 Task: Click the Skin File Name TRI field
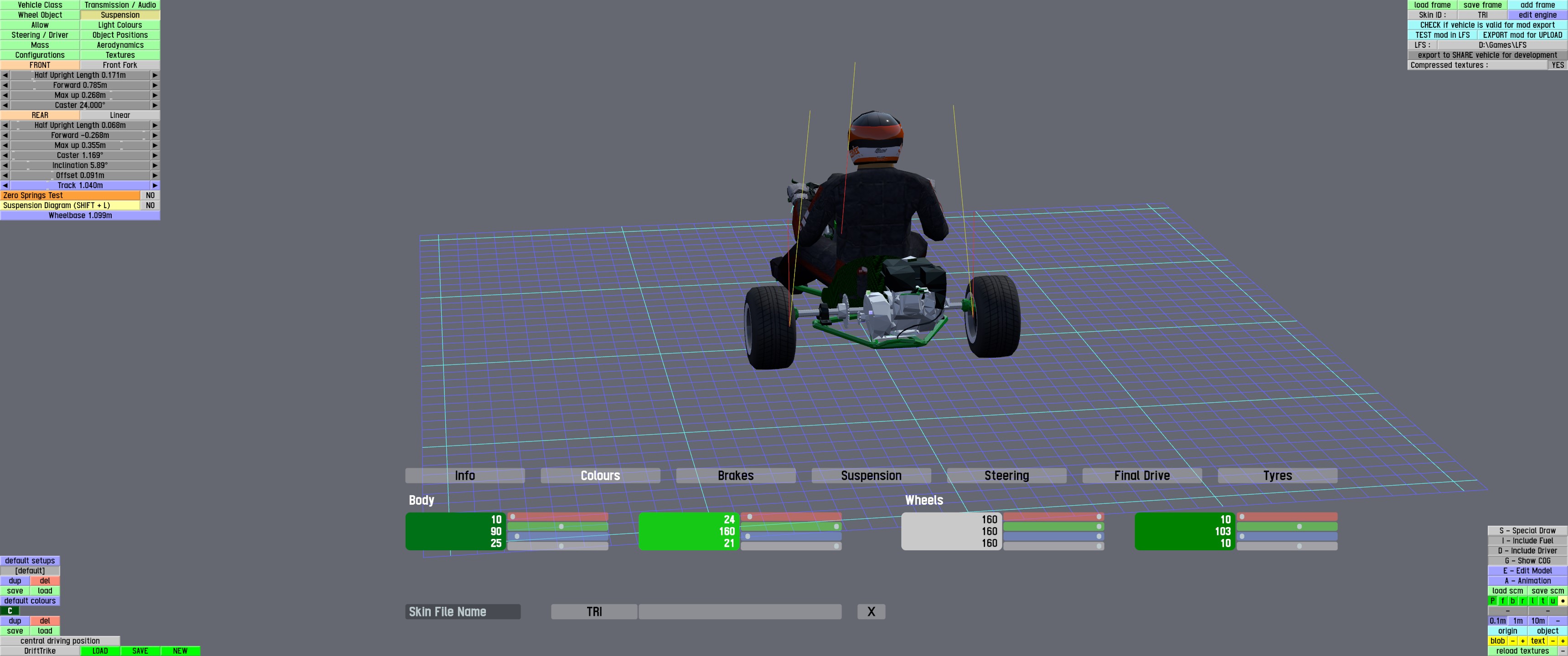594,611
